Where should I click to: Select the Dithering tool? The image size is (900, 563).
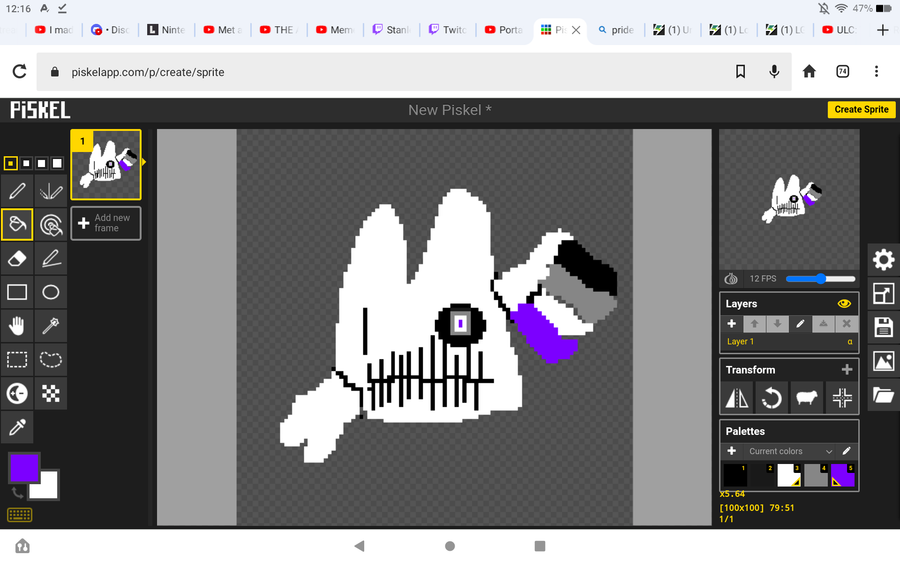click(x=51, y=394)
